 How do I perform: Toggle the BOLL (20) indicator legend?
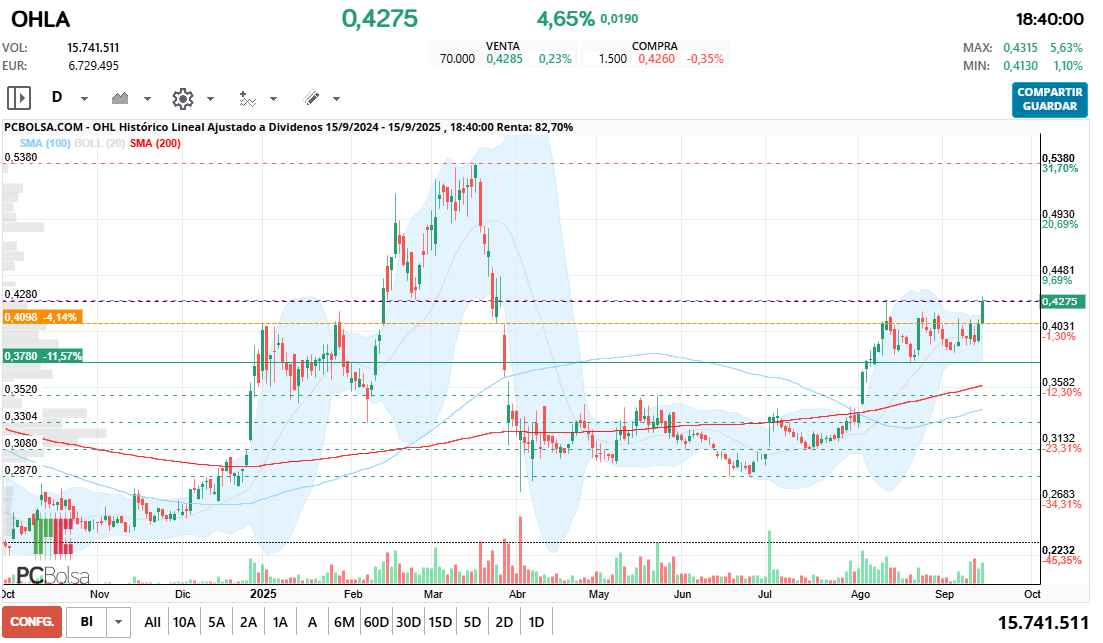(99, 144)
